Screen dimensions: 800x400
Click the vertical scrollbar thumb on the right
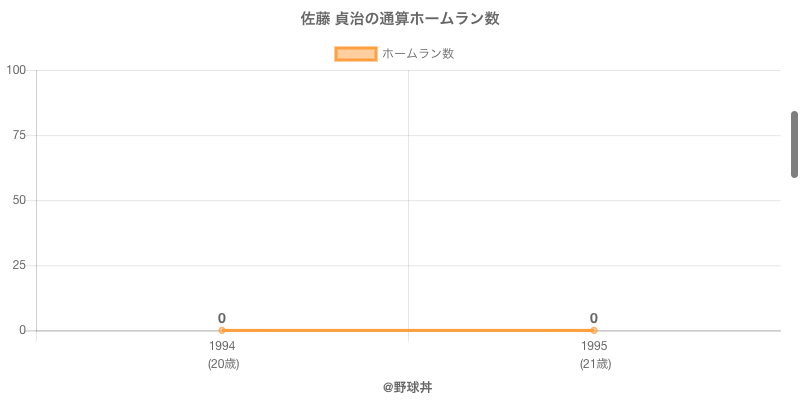(794, 144)
